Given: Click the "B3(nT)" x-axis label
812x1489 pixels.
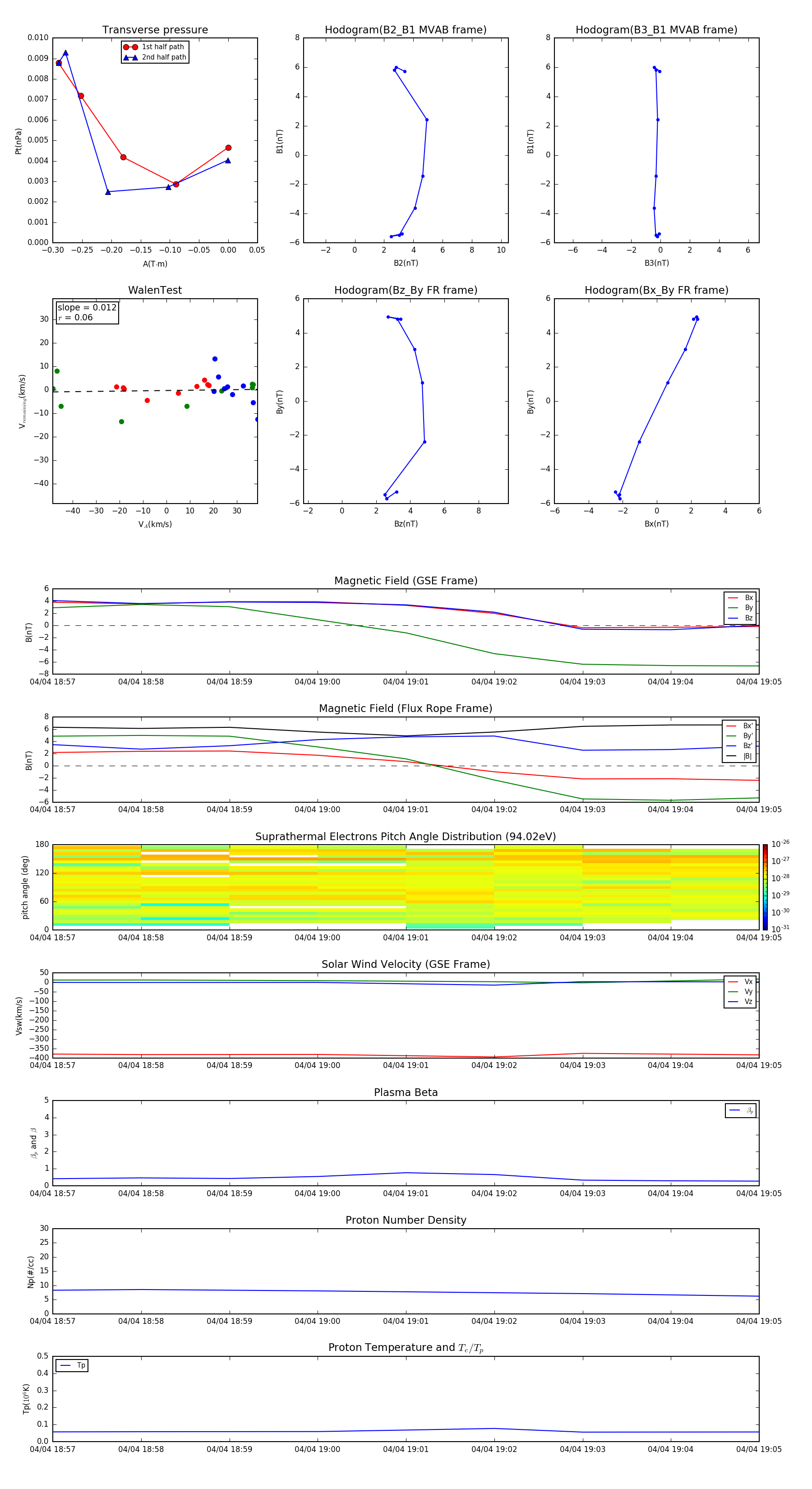Looking at the screenshot, I should [x=656, y=263].
